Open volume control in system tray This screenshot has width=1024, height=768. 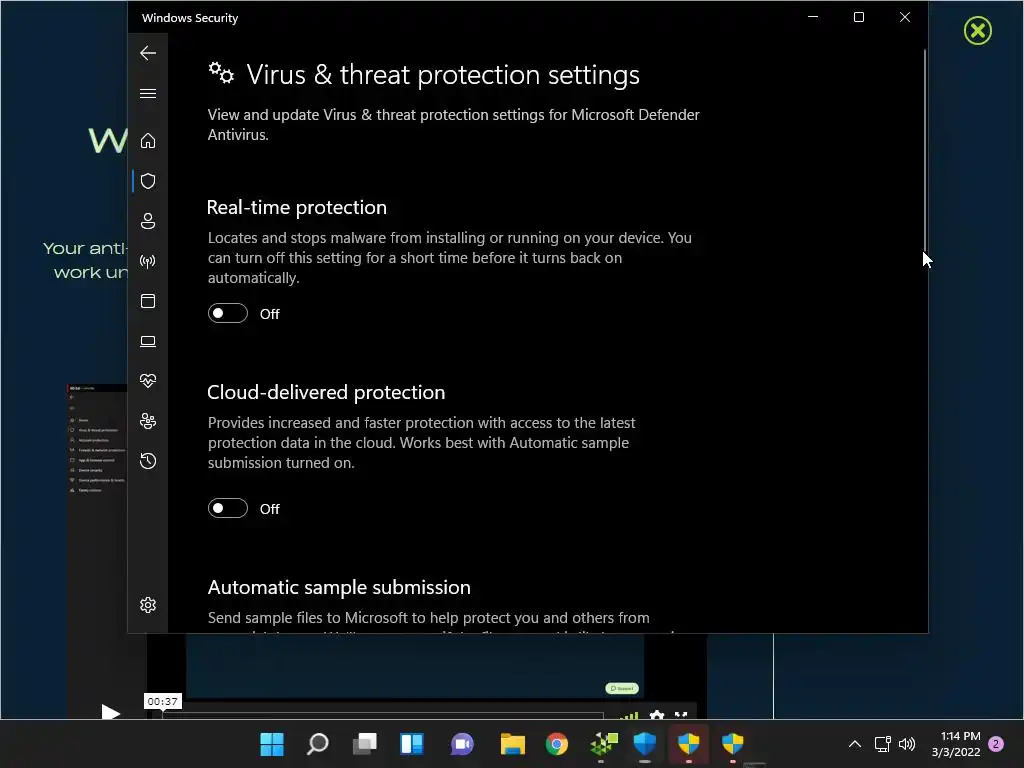[x=907, y=744]
